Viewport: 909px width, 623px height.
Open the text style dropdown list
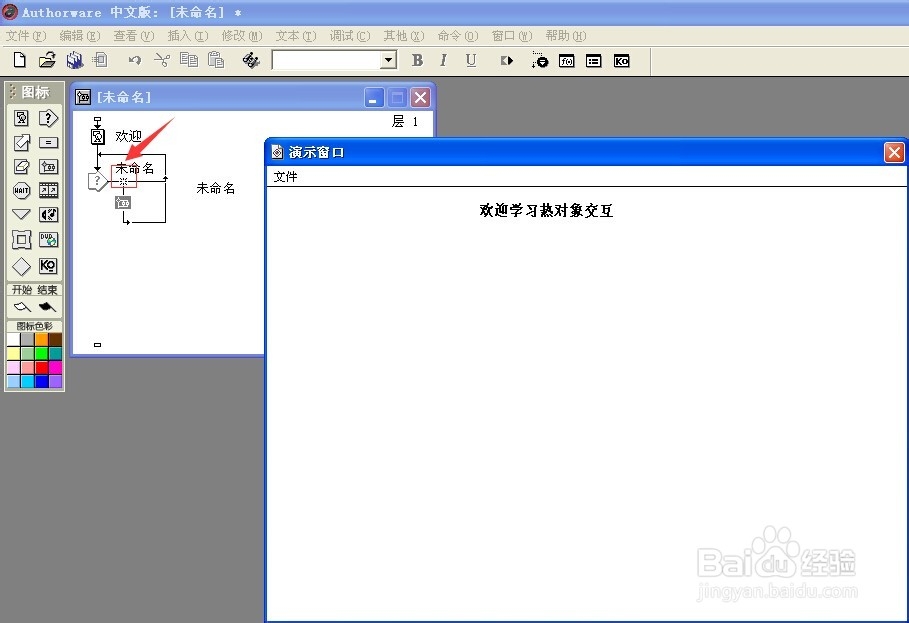(389, 61)
